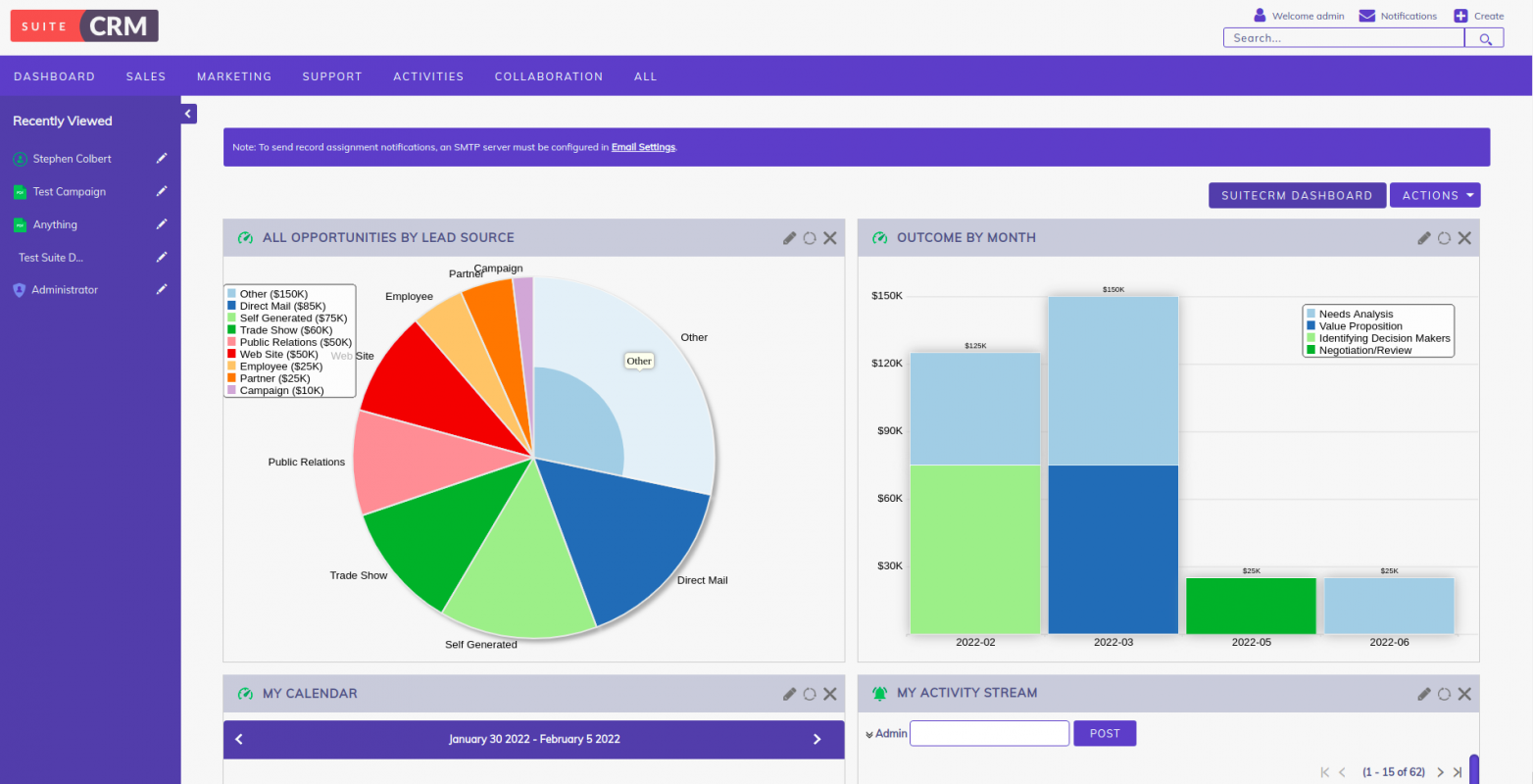Open the MARKETING menu
The image size is (1533, 784).
234,75
